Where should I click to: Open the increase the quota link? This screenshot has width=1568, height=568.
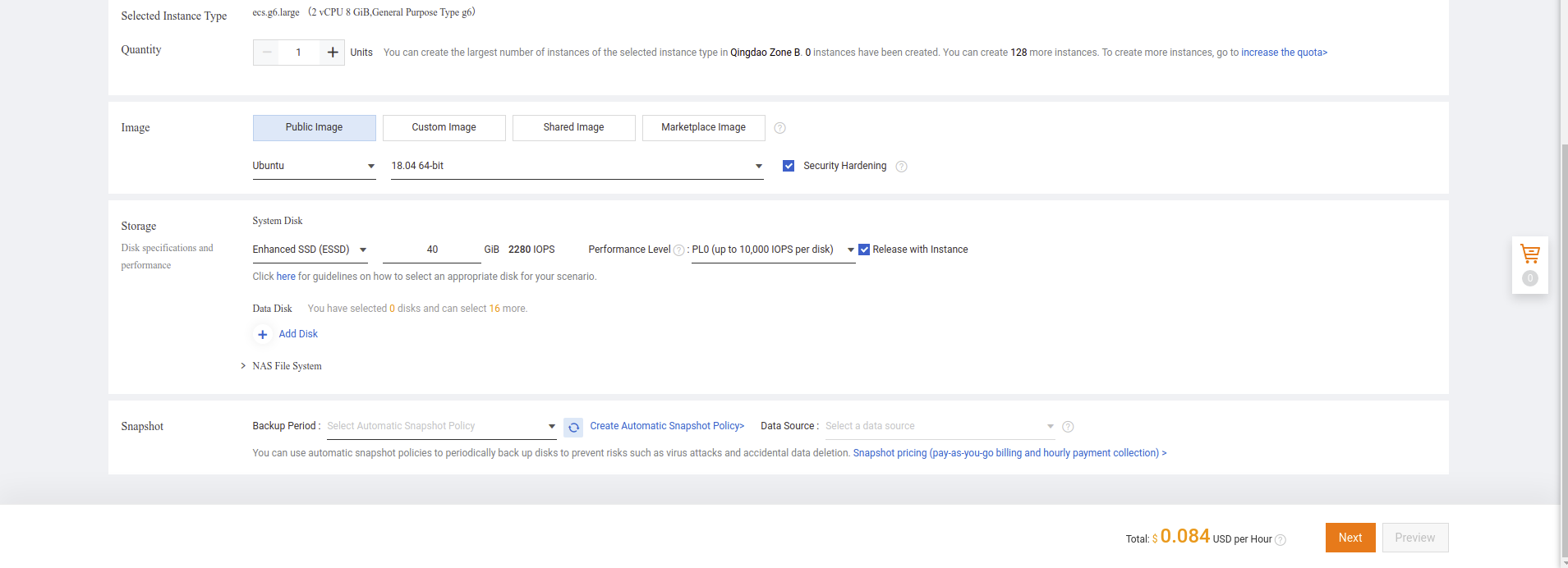click(1284, 53)
